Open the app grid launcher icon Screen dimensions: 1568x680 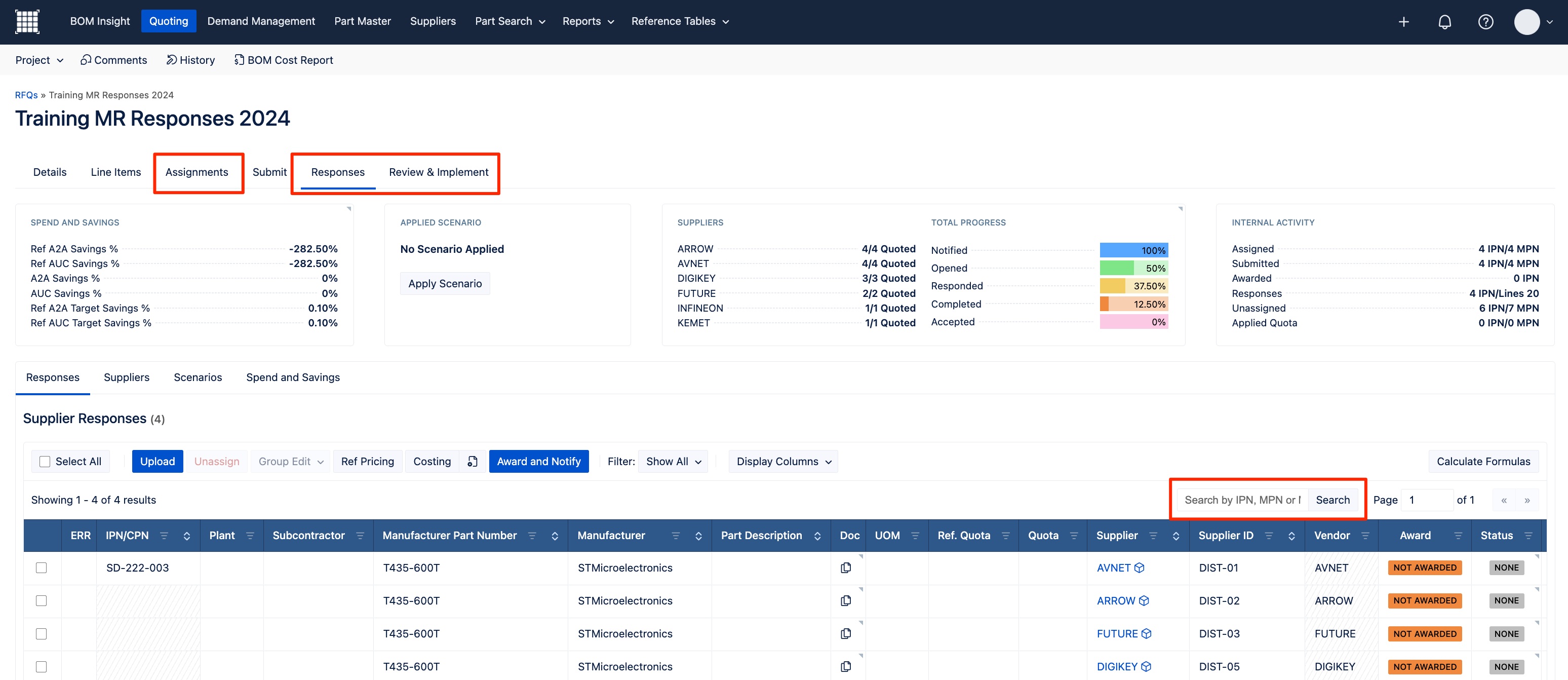click(27, 21)
